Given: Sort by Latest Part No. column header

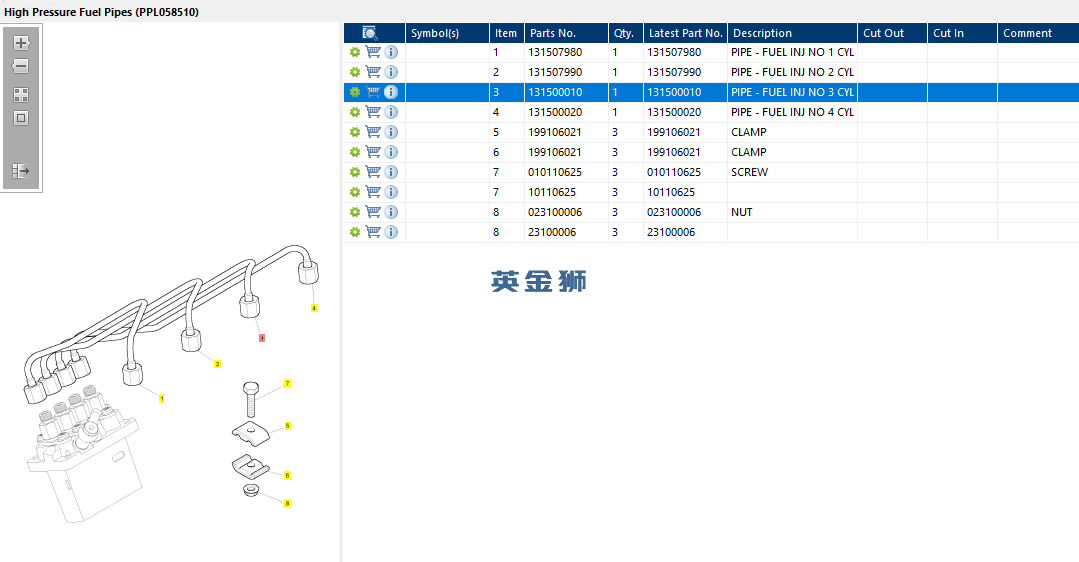Looking at the screenshot, I should [685, 33].
